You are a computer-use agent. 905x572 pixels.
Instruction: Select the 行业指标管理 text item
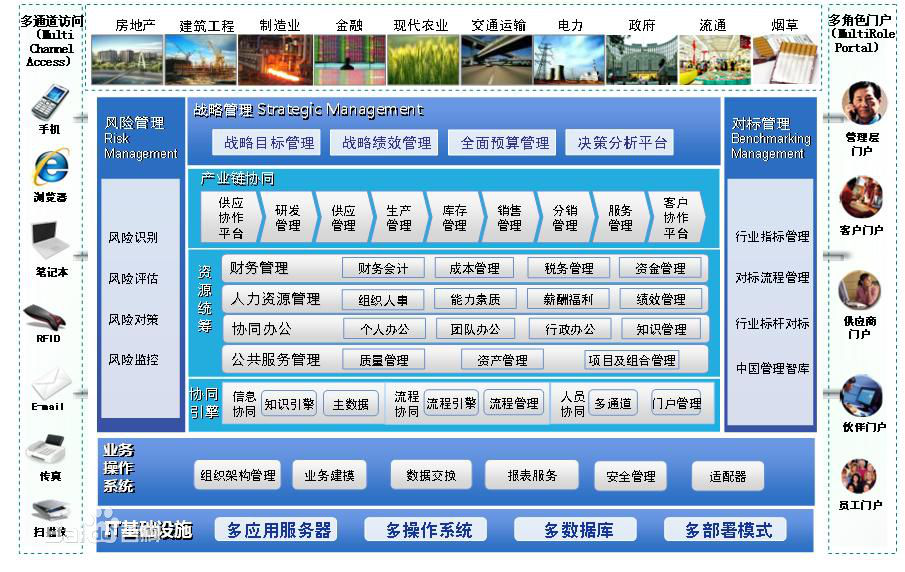(x=772, y=236)
